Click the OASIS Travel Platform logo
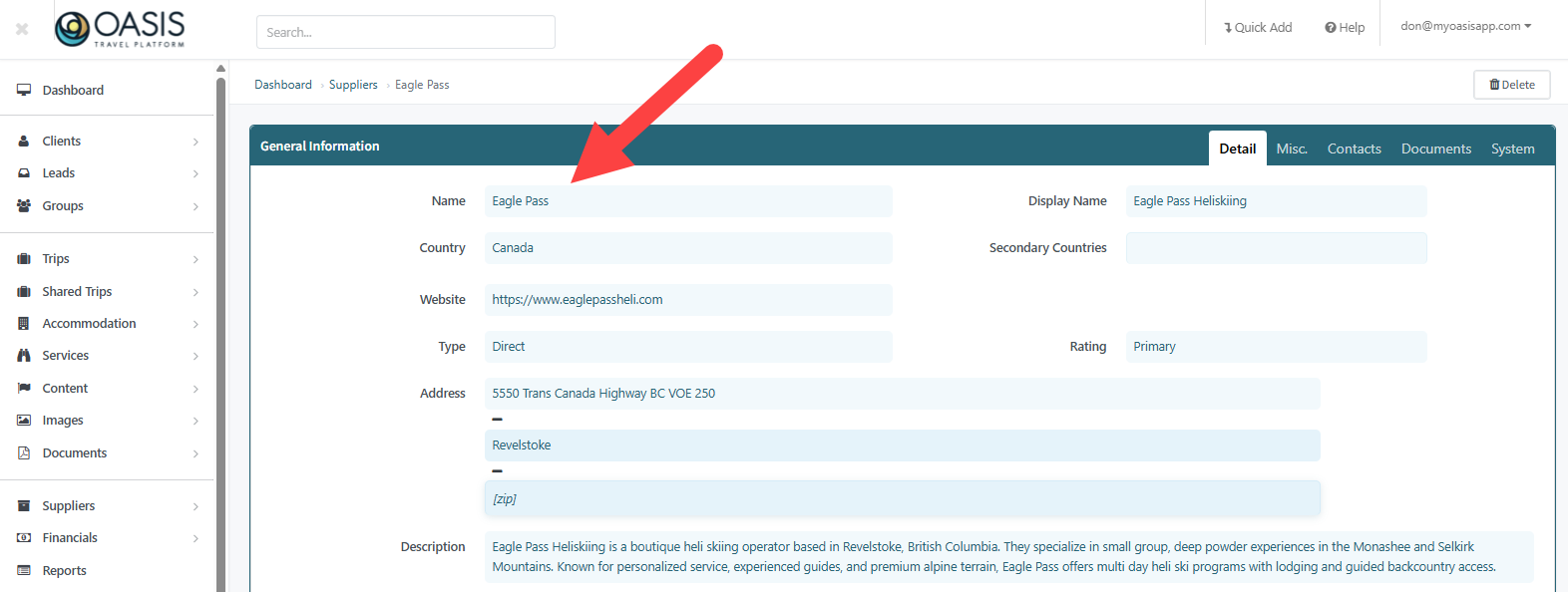 120,29
